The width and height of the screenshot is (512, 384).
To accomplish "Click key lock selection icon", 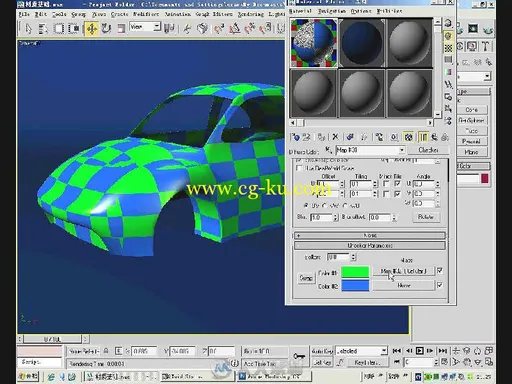I will (106, 351).
